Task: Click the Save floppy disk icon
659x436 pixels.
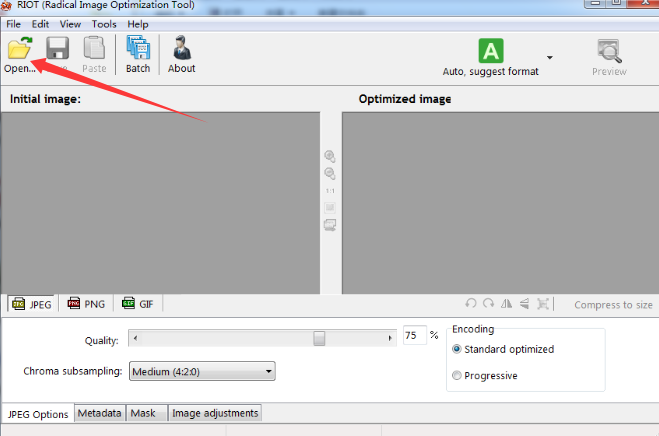Action: (57, 48)
